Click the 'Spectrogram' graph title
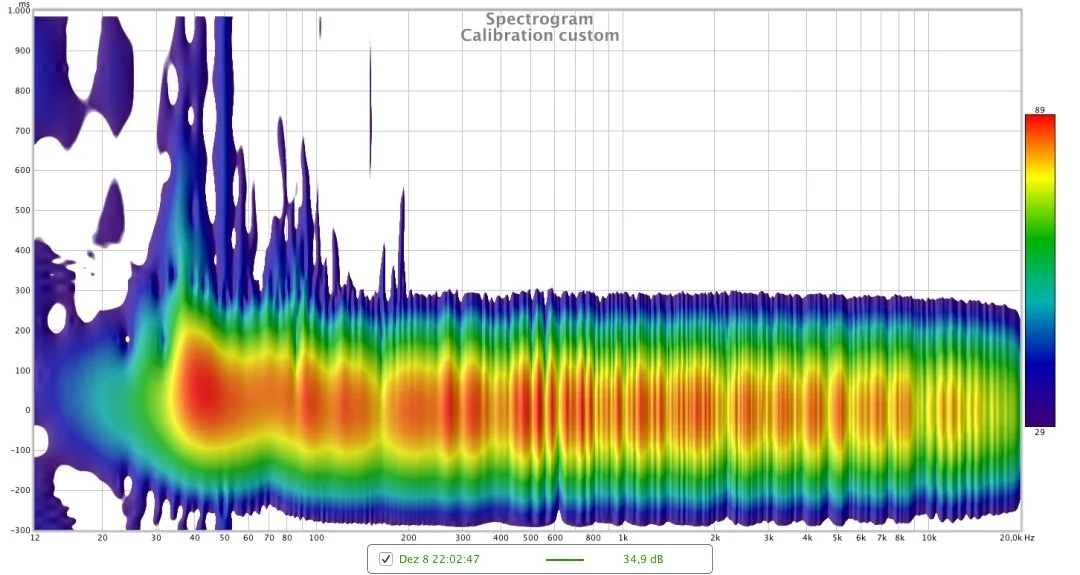The height and width of the screenshot is (575, 1080). click(539, 19)
